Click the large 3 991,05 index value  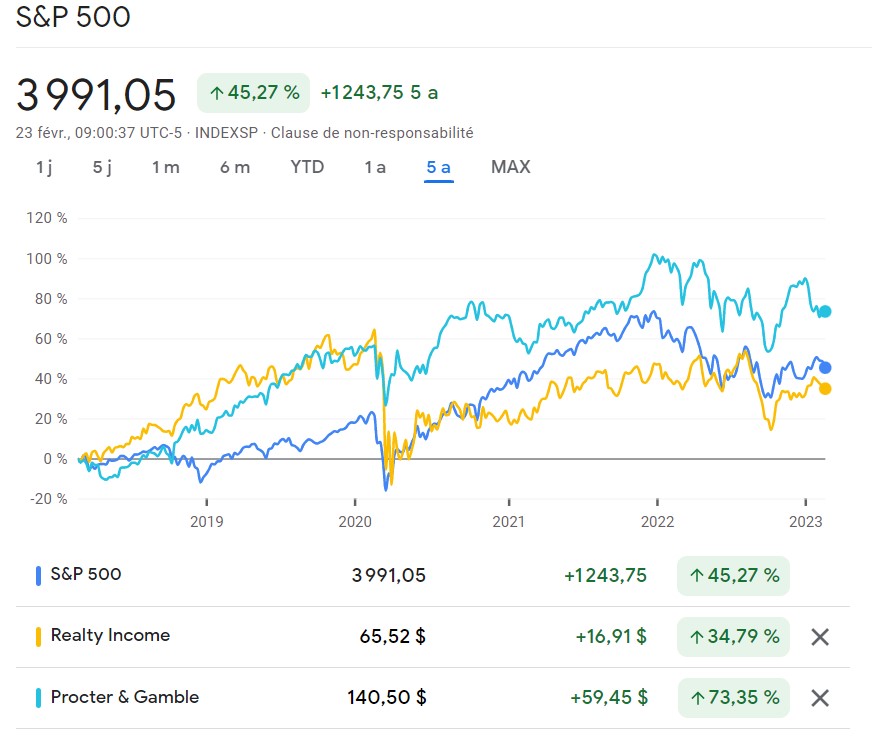[96, 95]
